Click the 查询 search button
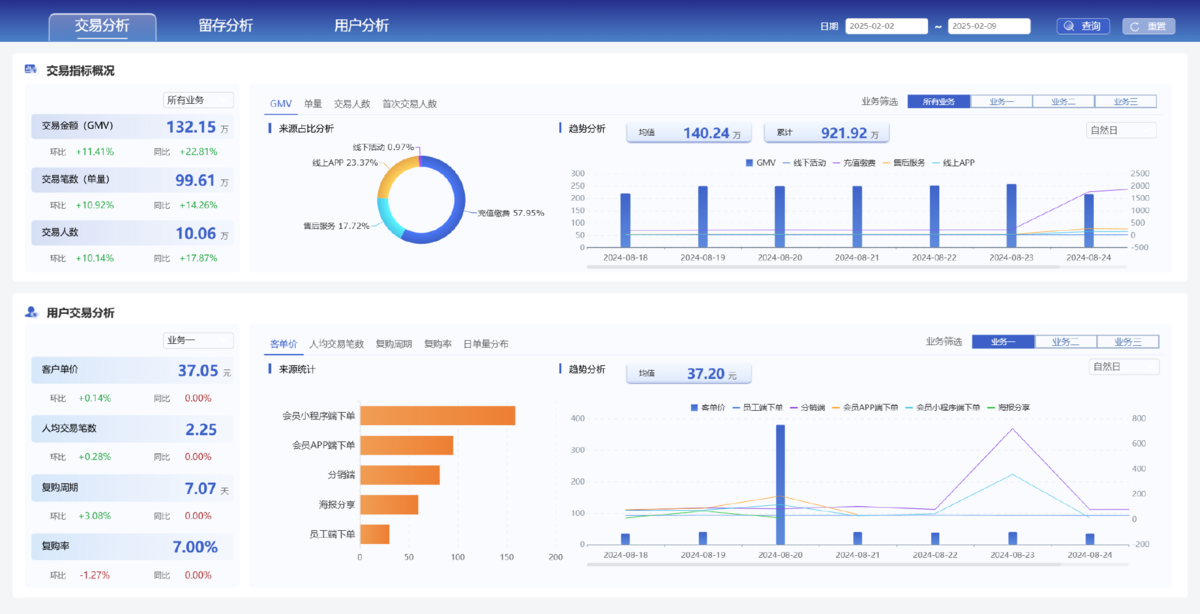The image size is (1200, 614). click(1083, 26)
